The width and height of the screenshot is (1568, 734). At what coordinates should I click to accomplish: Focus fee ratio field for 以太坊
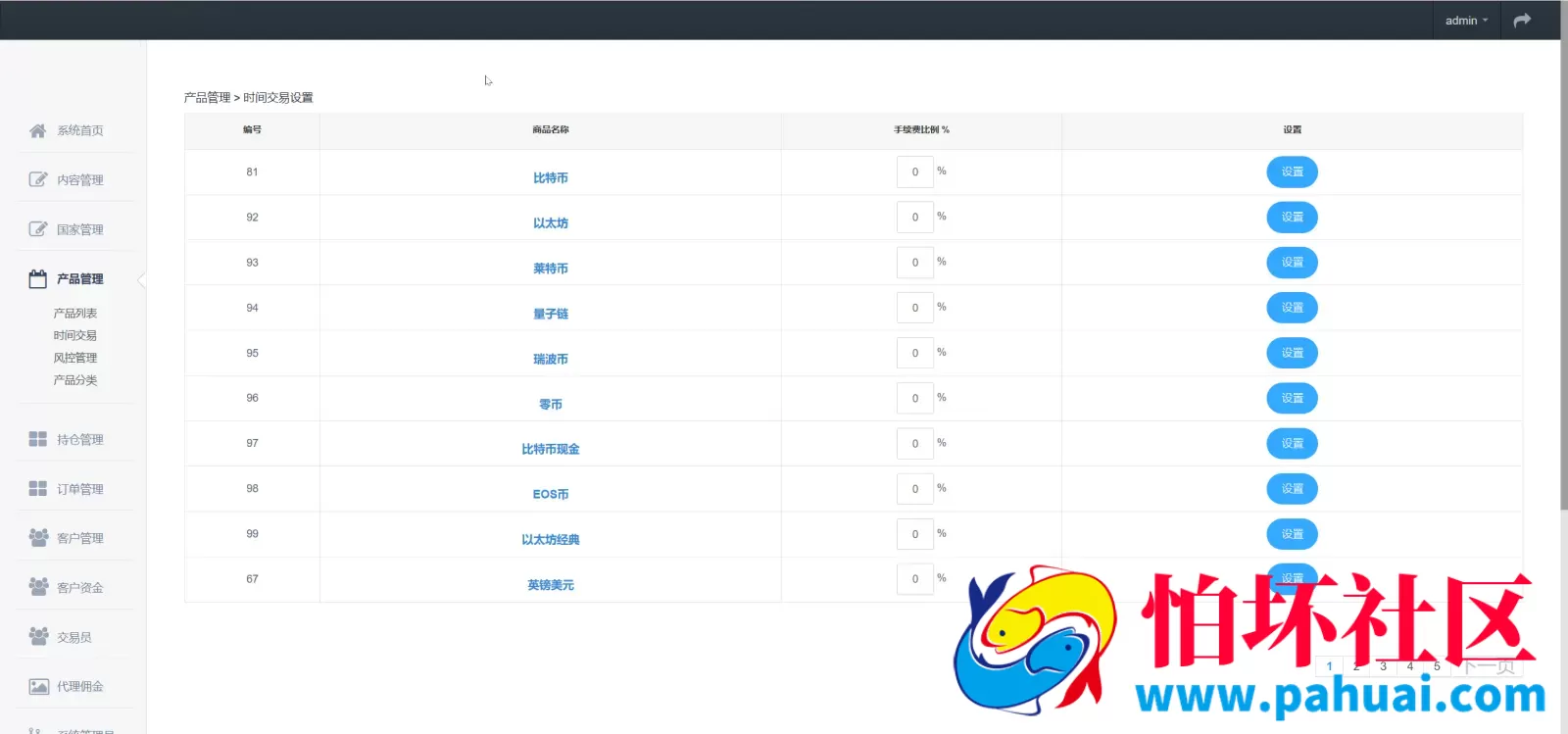[915, 217]
